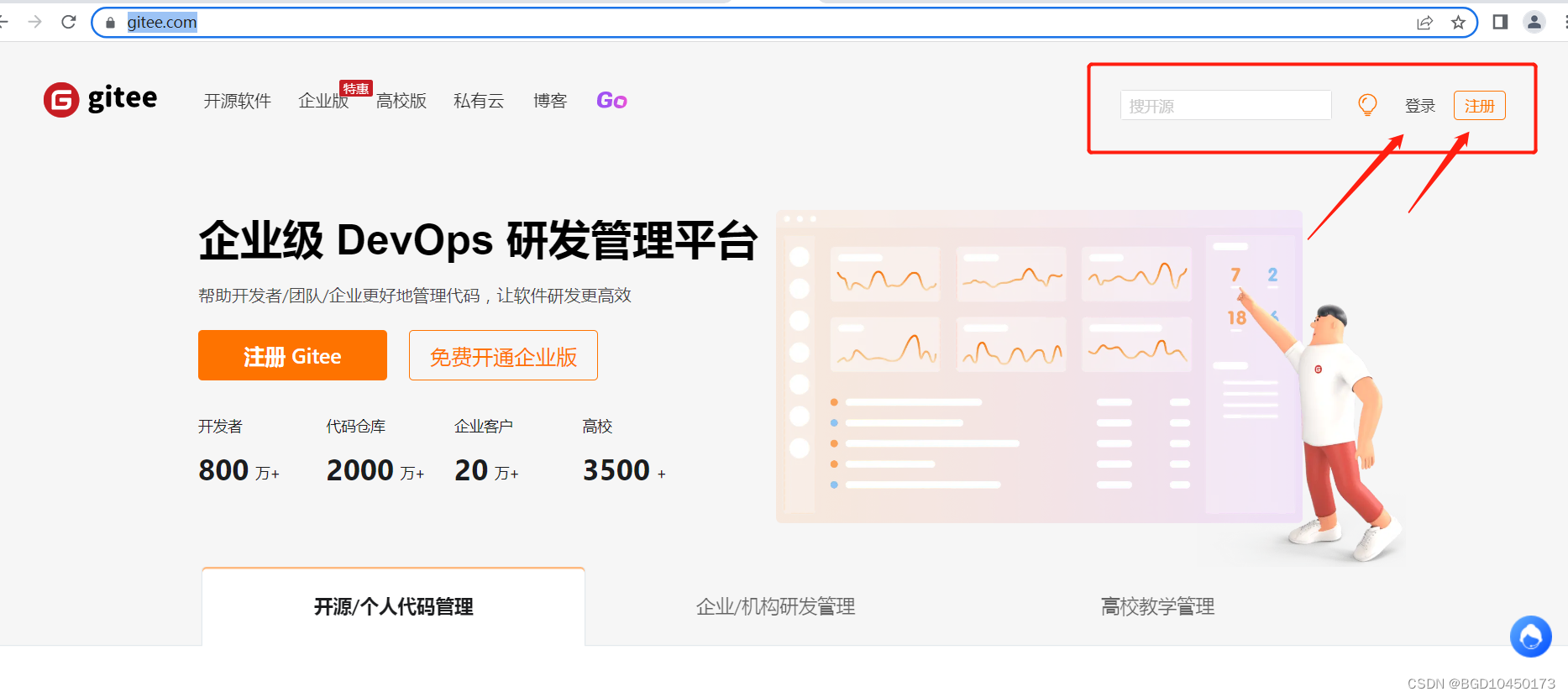This screenshot has width=1568, height=697.
Task: Bookmark page with the star icon
Action: [1458, 23]
